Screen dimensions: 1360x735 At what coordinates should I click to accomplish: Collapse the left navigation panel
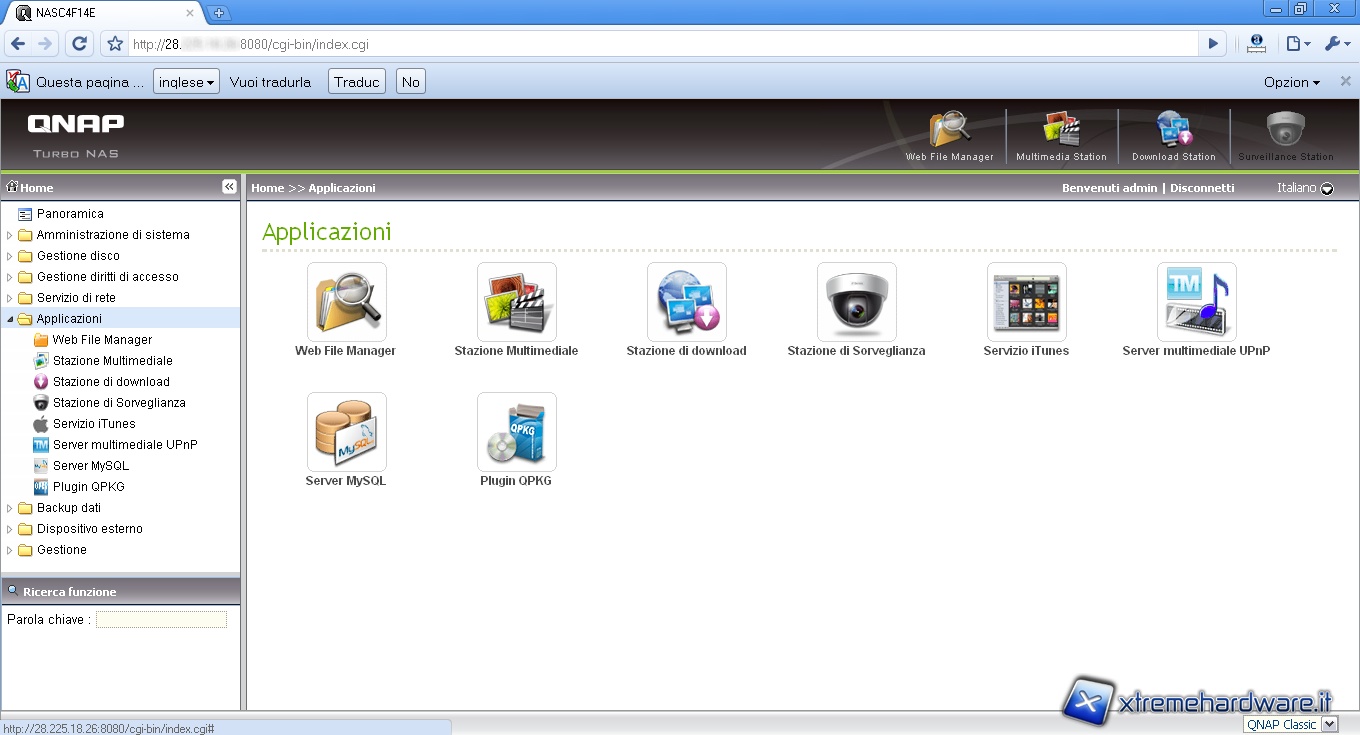click(229, 187)
